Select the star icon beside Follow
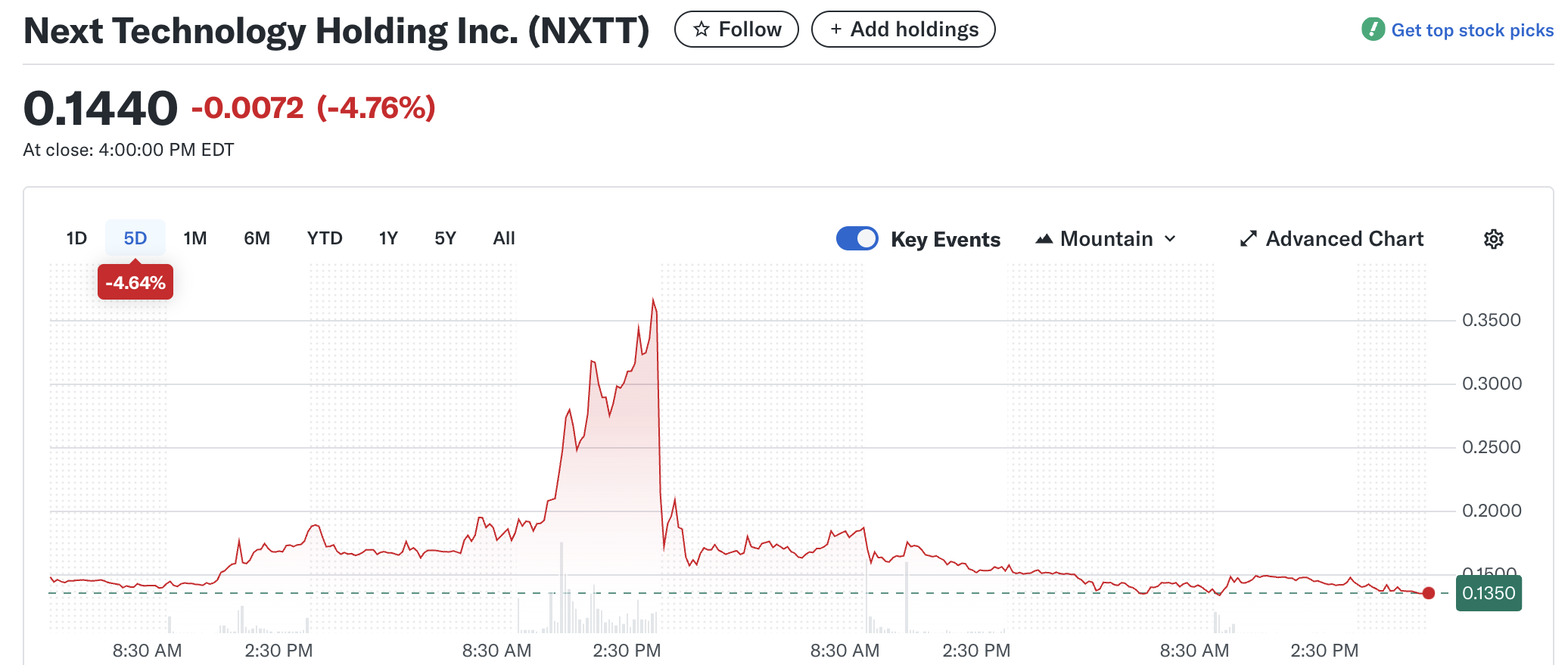 [x=702, y=29]
